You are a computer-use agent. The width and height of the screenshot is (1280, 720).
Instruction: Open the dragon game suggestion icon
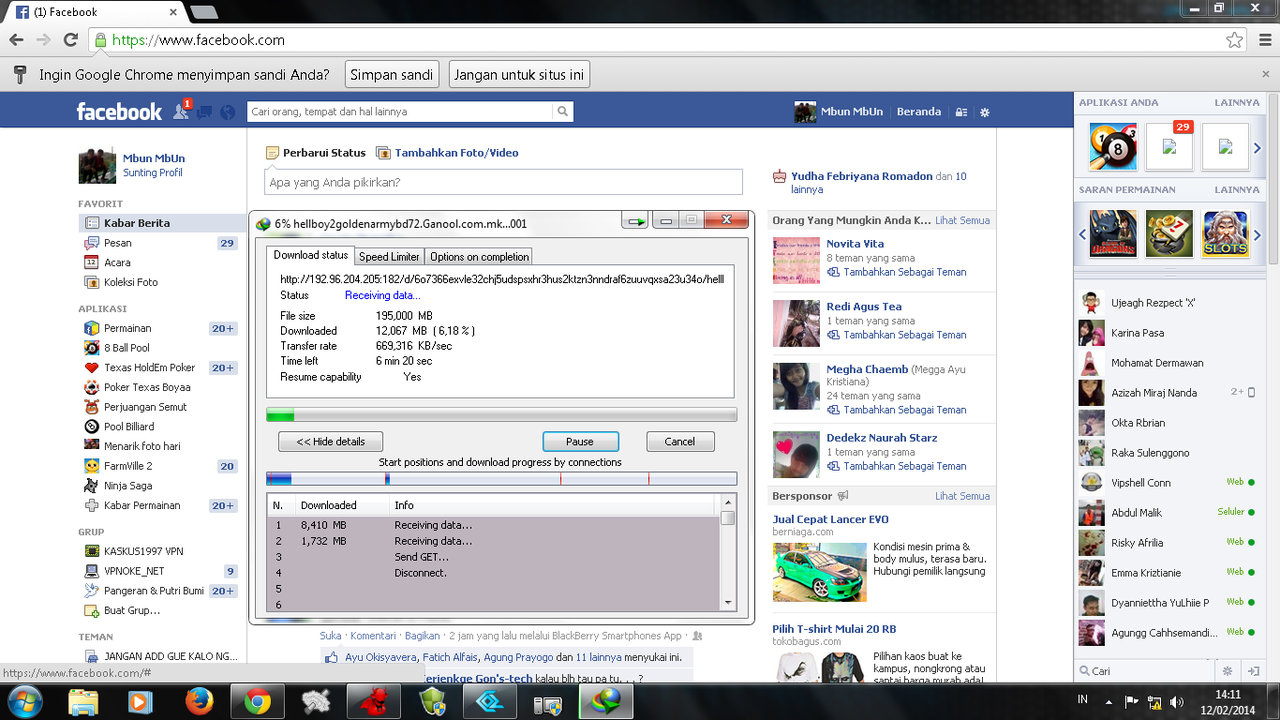click(x=1113, y=234)
